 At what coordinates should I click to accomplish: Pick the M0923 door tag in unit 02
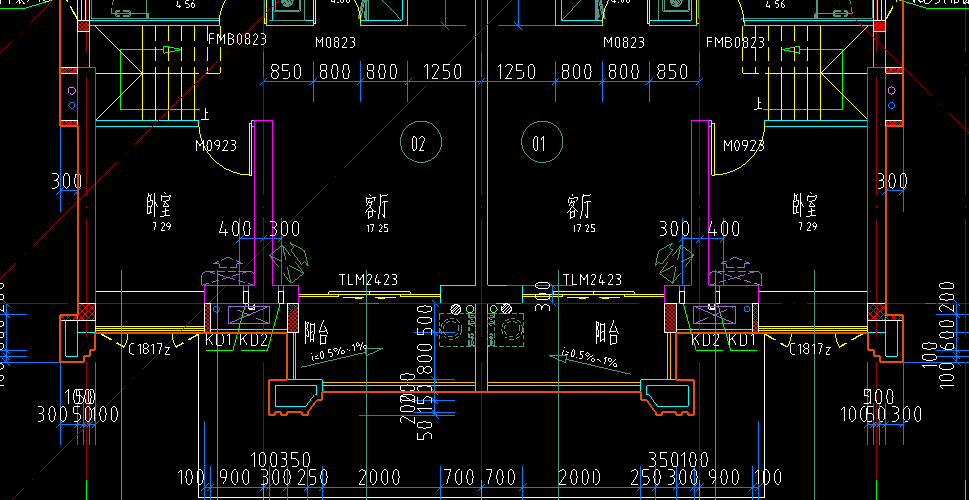[216, 146]
